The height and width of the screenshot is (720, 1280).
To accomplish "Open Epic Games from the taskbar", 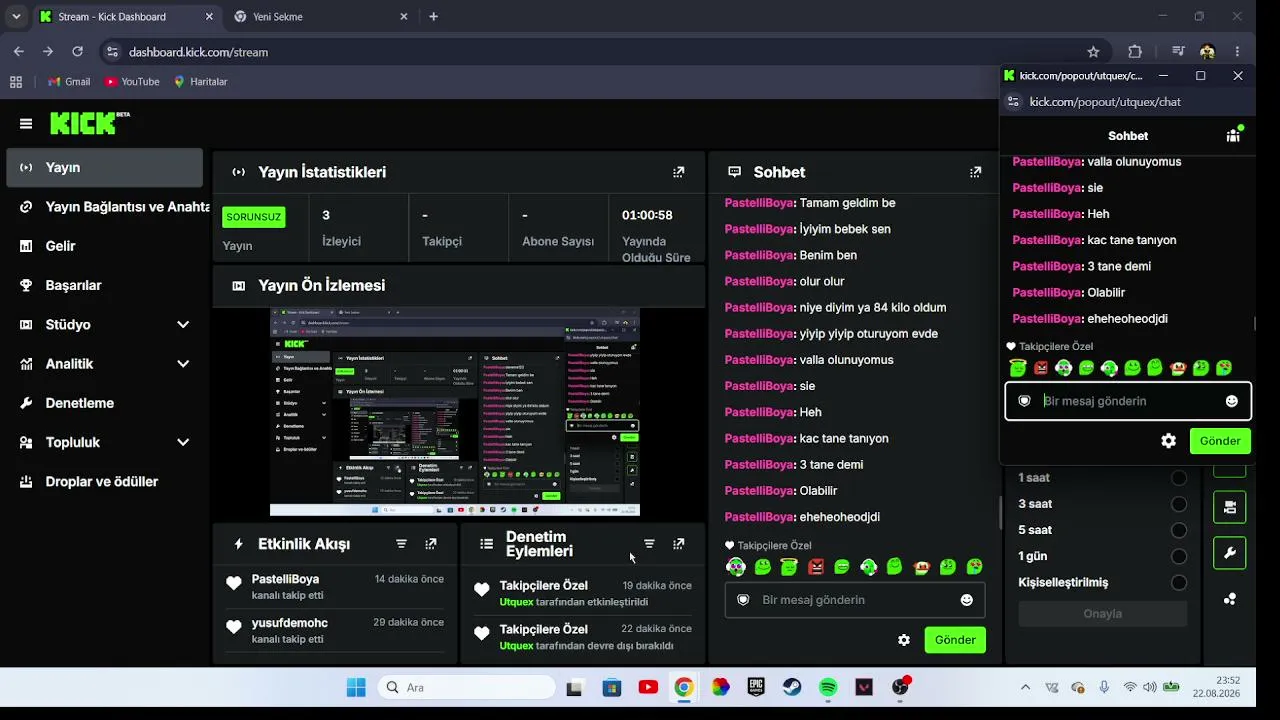I will point(756,687).
